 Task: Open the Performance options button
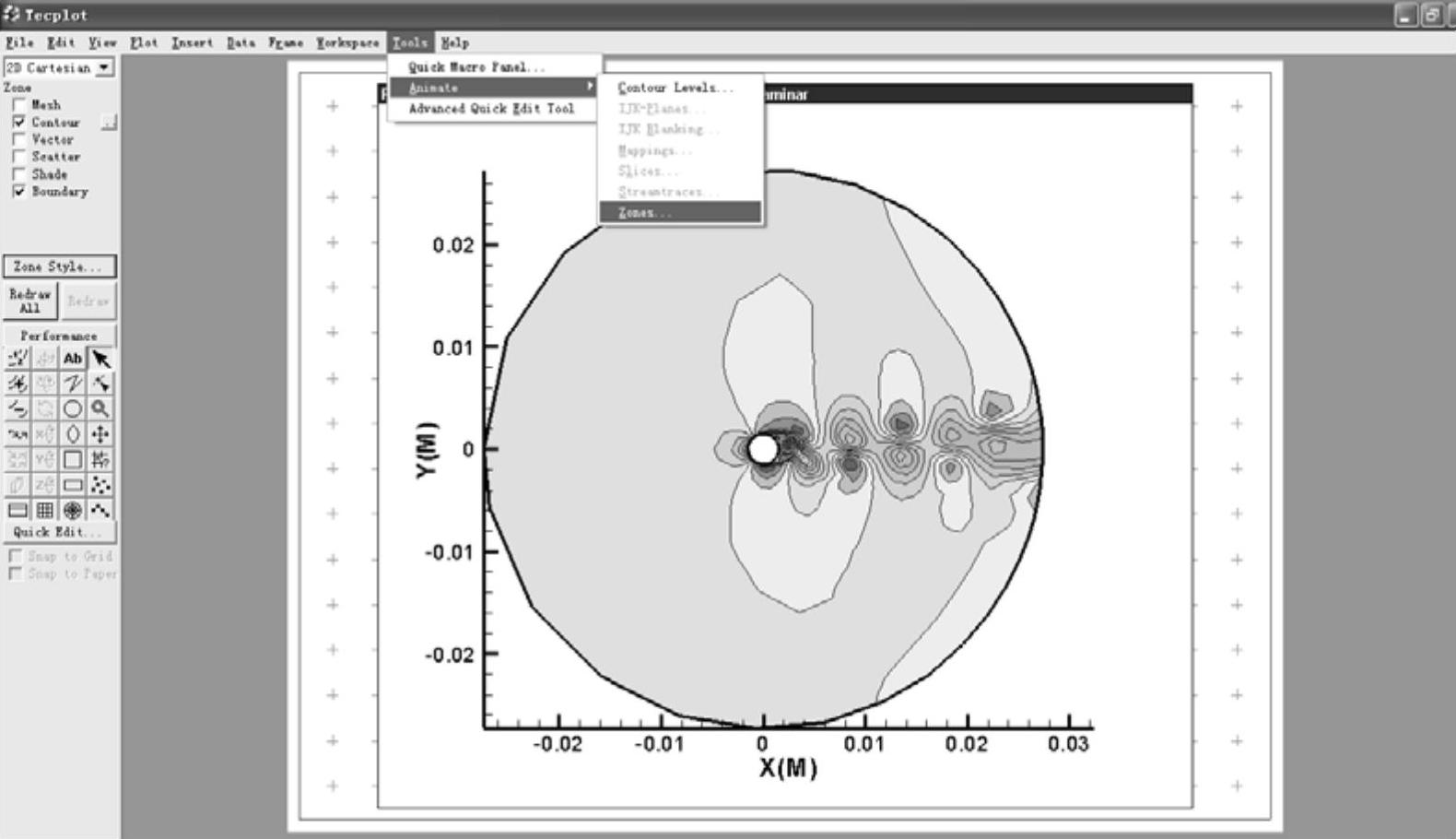(59, 336)
